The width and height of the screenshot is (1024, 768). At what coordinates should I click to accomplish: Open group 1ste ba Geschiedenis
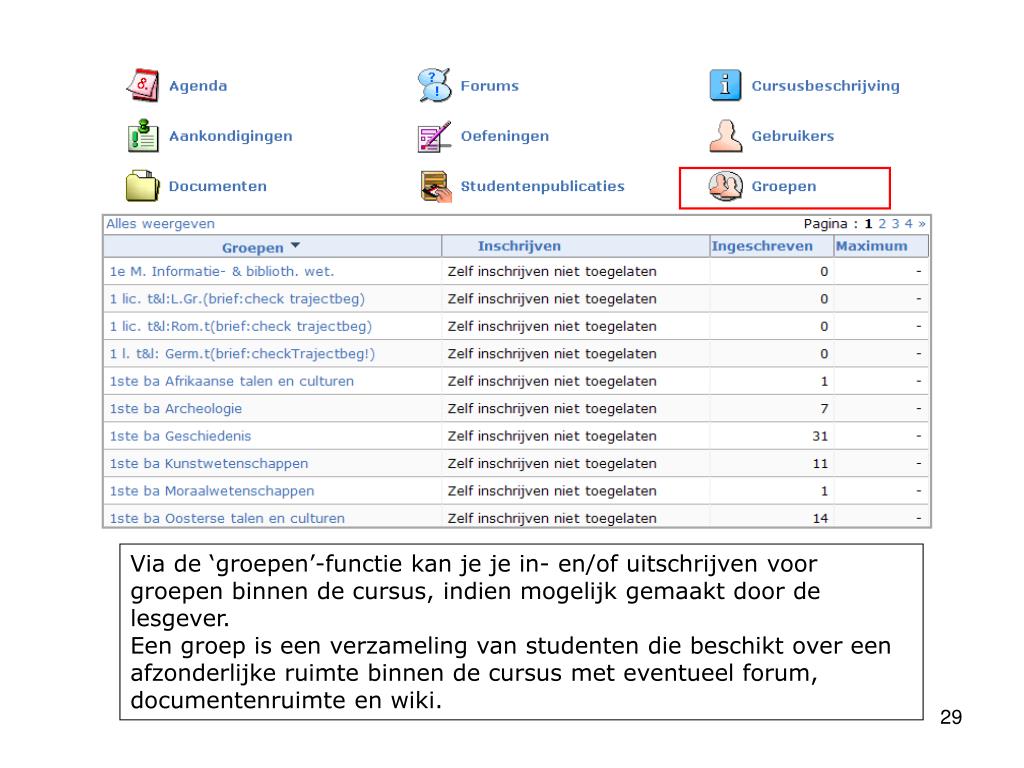[180, 436]
